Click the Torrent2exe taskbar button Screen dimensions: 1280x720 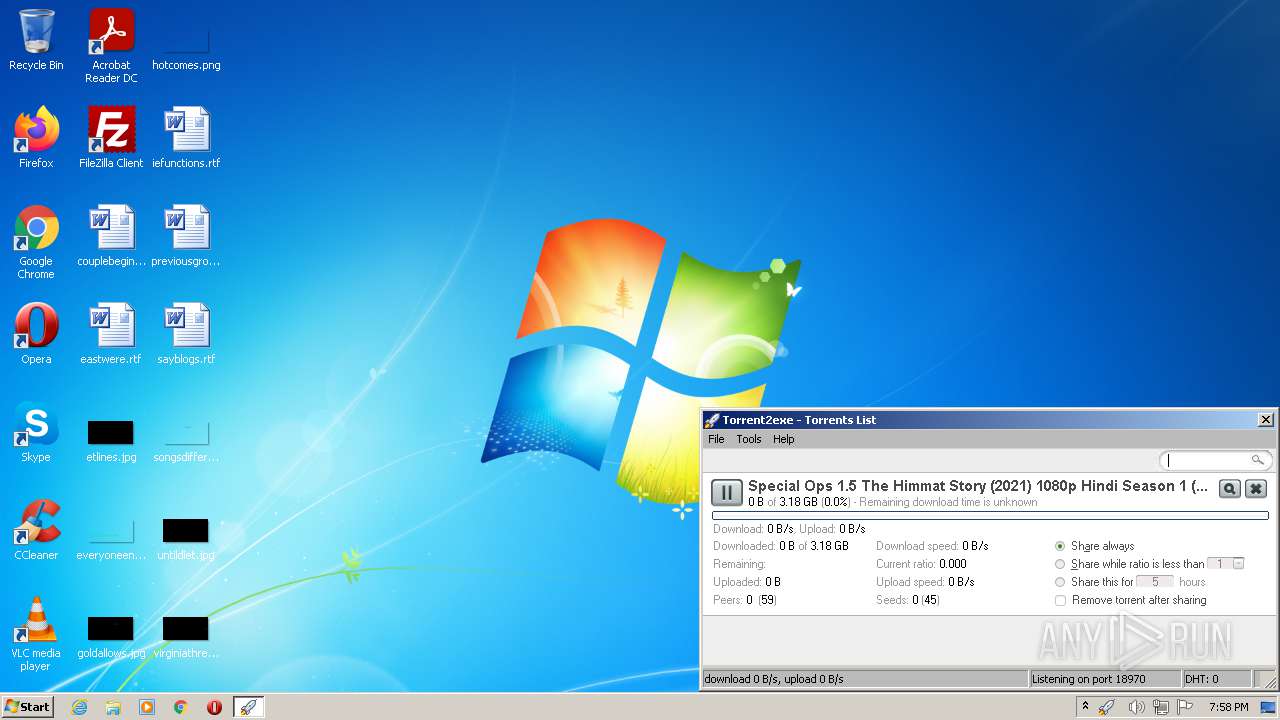(248, 707)
